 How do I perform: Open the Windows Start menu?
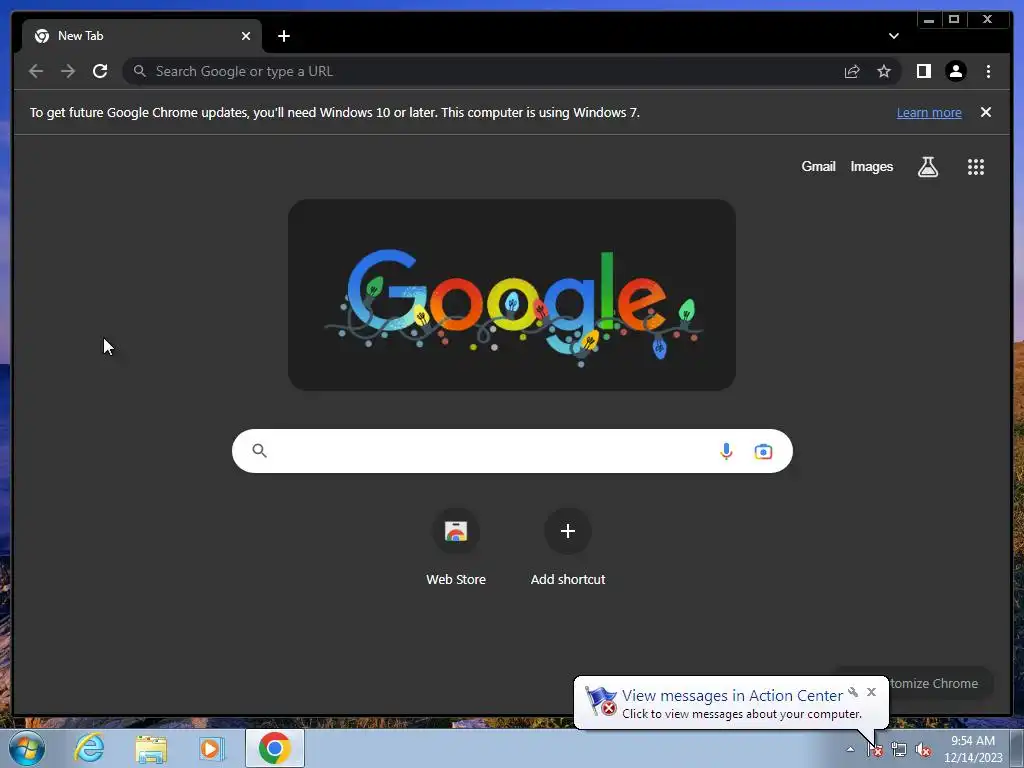pos(27,748)
